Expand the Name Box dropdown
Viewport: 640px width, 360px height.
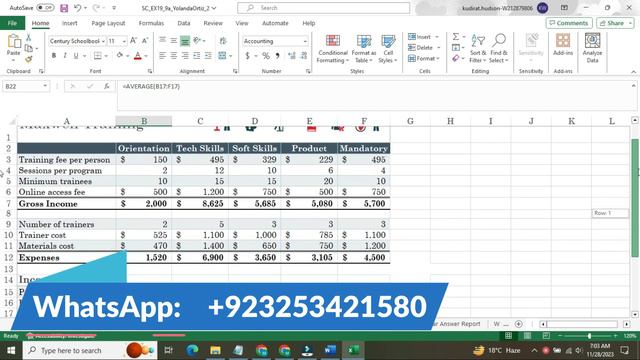tap(45, 86)
